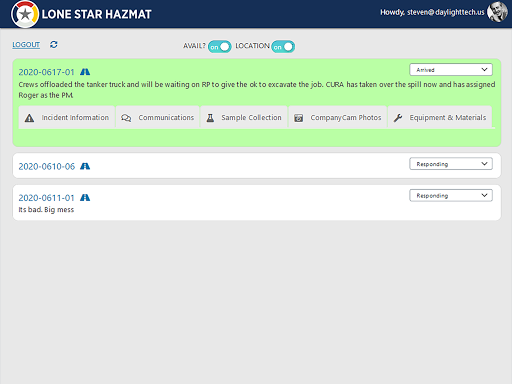Click the LOGOUT link
Image resolution: width=512 pixels, height=384 pixels.
click(26, 45)
